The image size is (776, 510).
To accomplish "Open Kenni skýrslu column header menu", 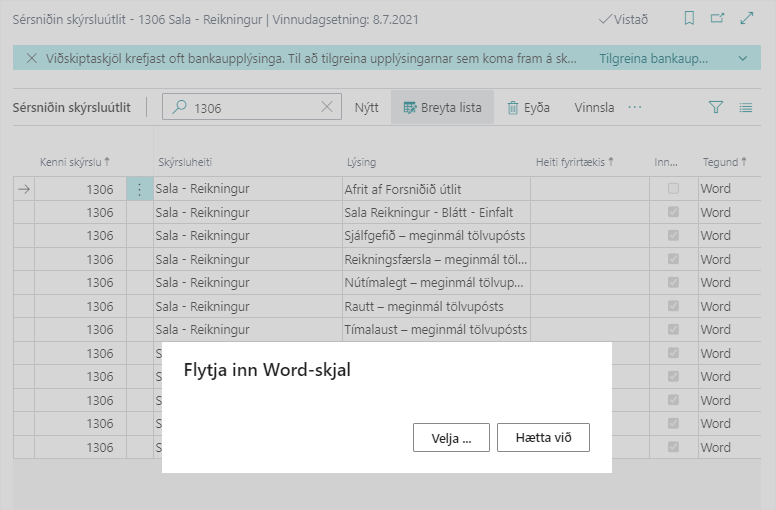I will tap(74, 161).
